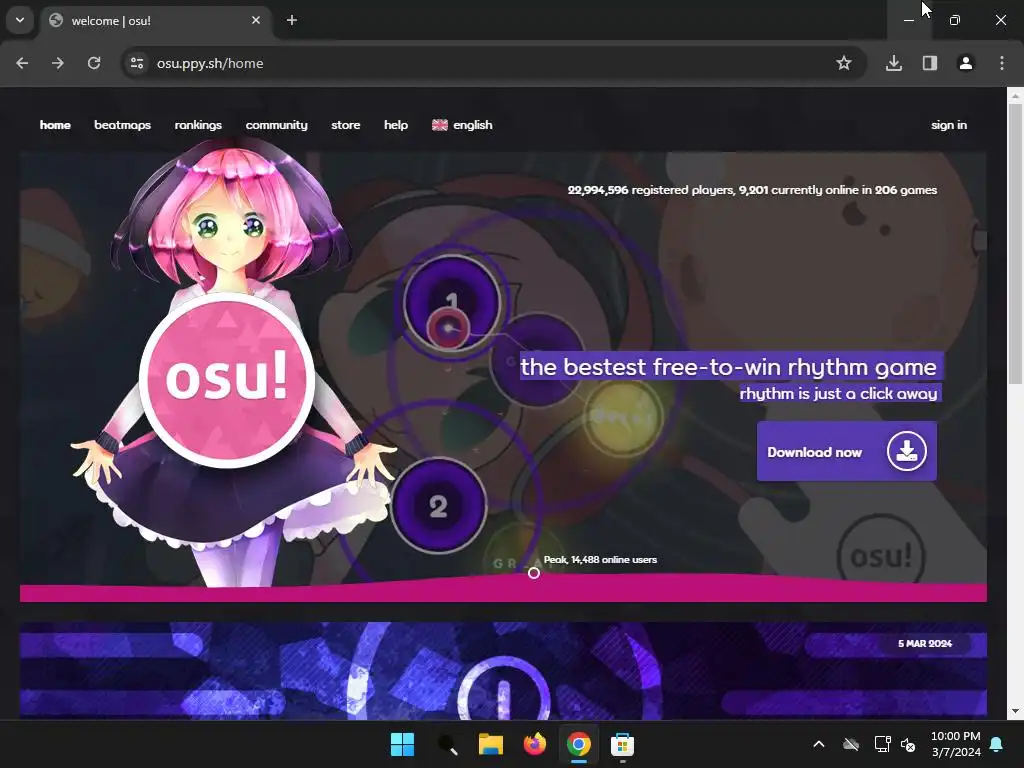Open Firefox from the taskbar
1024x768 pixels.
coord(535,744)
